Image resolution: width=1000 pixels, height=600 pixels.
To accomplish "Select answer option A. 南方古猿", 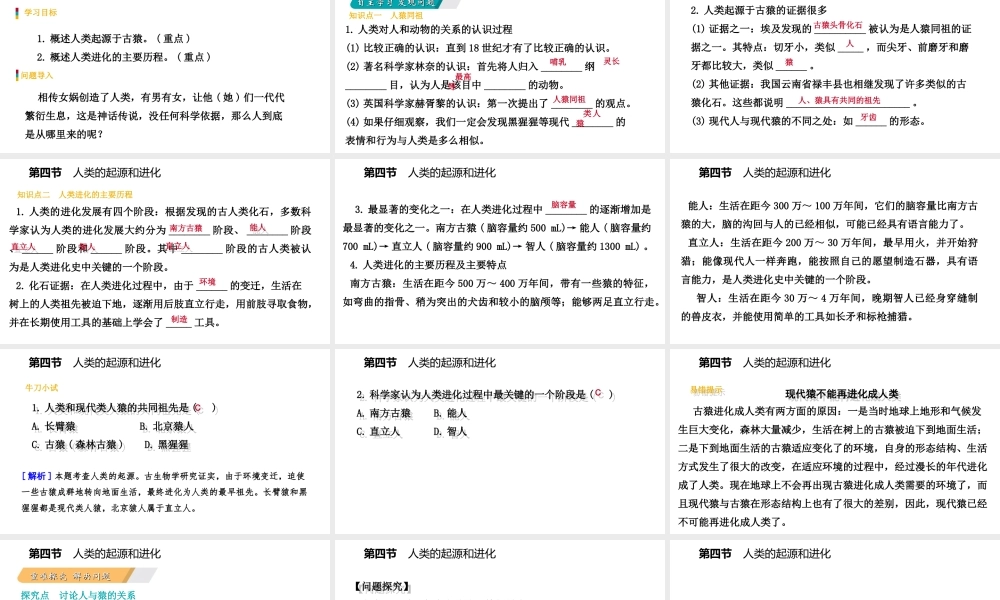I will point(384,413).
